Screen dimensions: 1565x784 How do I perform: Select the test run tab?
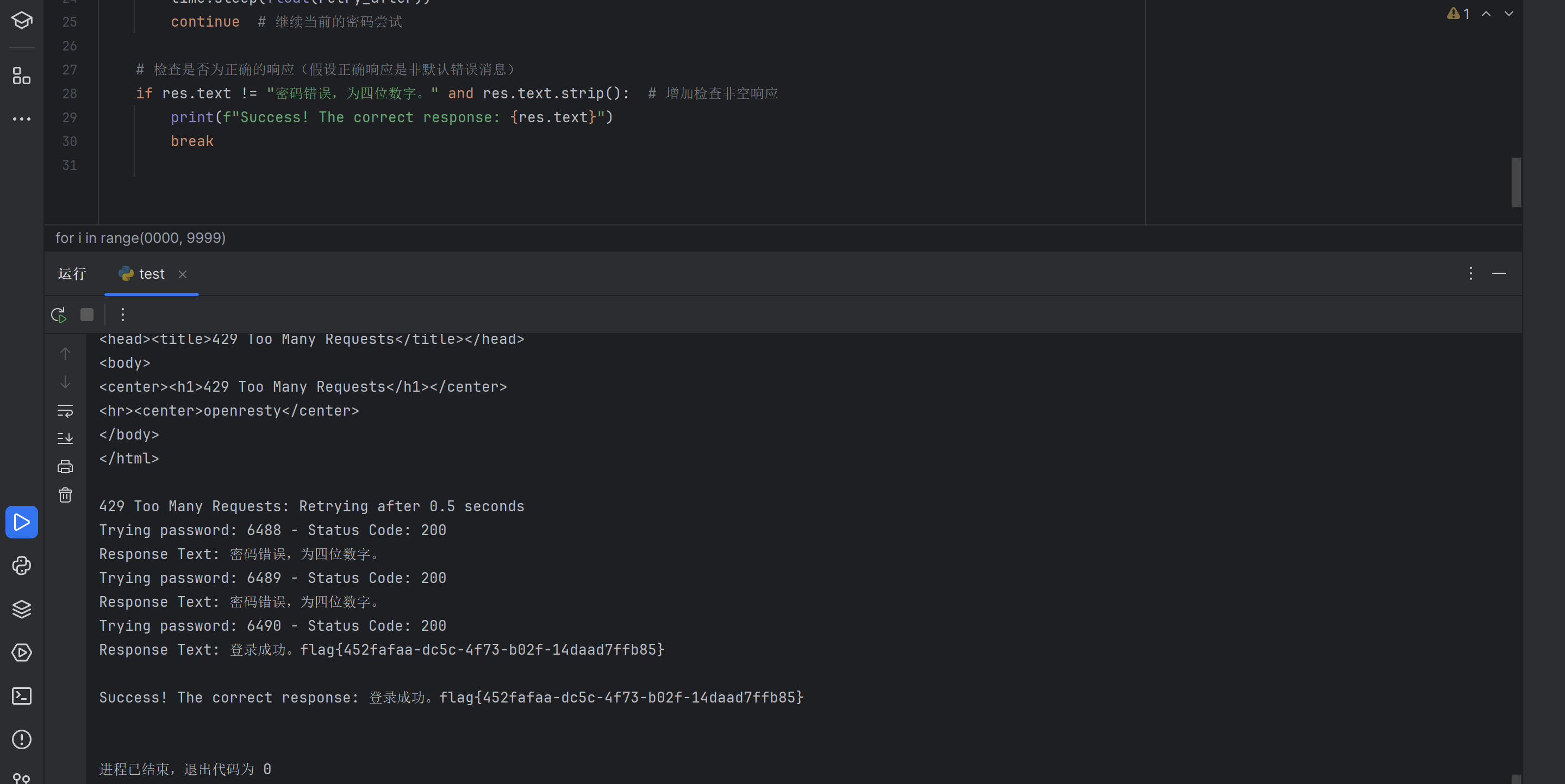(x=151, y=274)
